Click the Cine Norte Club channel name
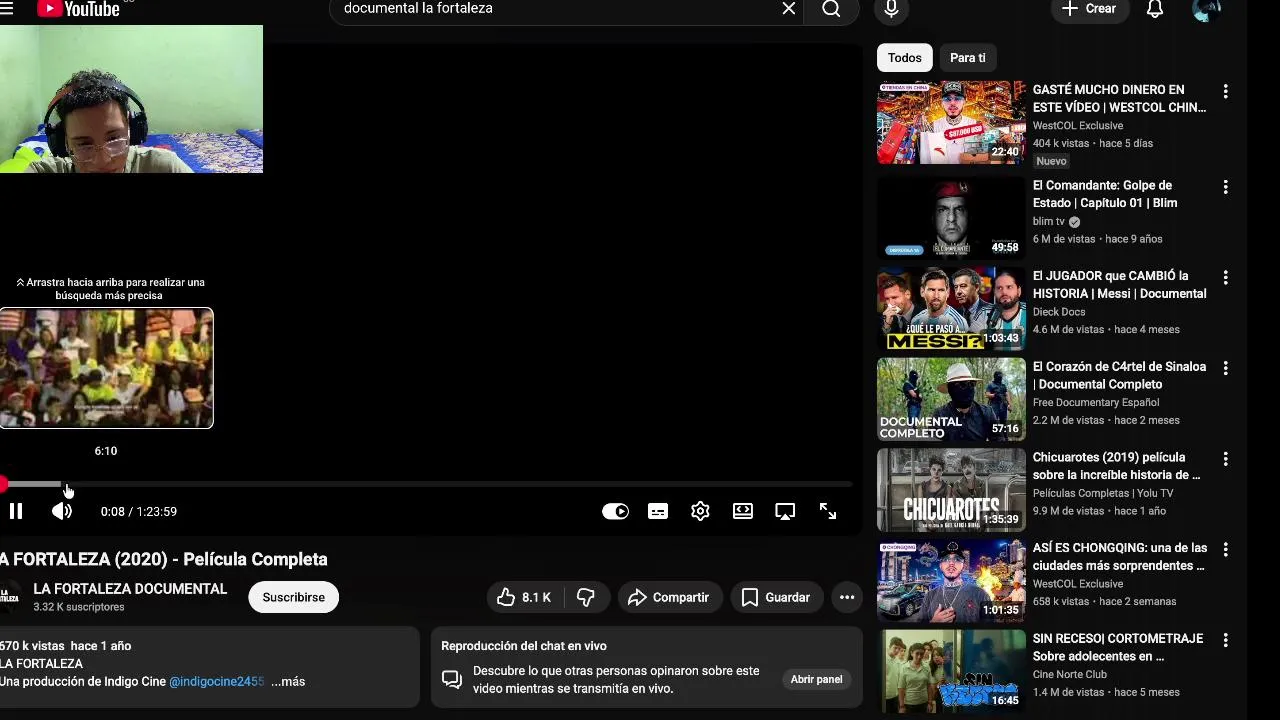1280x720 pixels. coord(1070,674)
